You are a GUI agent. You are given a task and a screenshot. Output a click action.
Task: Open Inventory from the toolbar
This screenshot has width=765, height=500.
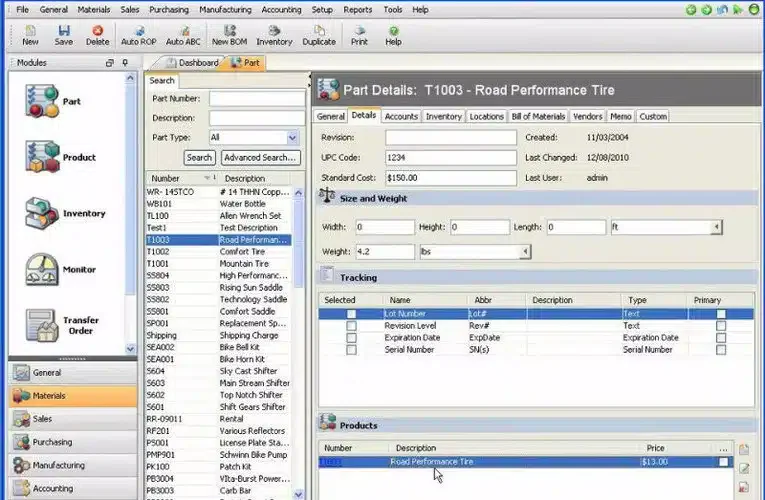[274, 36]
